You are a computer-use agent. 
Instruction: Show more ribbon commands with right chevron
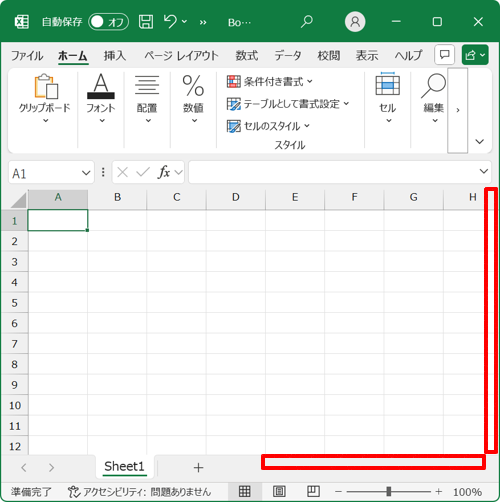tap(458, 110)
